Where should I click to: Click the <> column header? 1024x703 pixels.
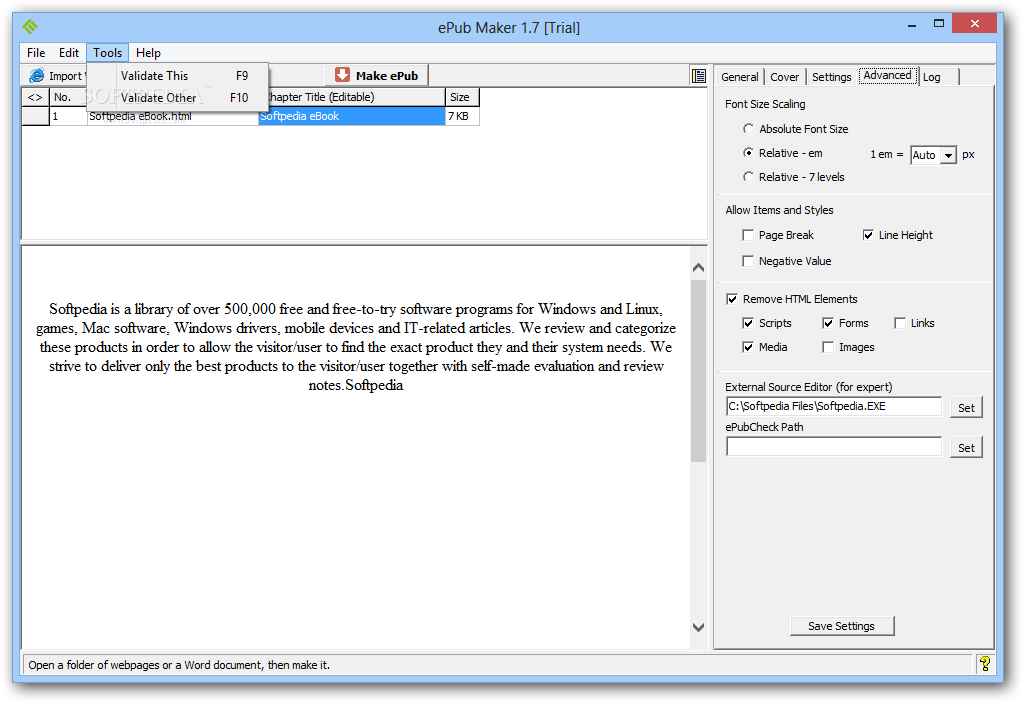click(35, 97)
